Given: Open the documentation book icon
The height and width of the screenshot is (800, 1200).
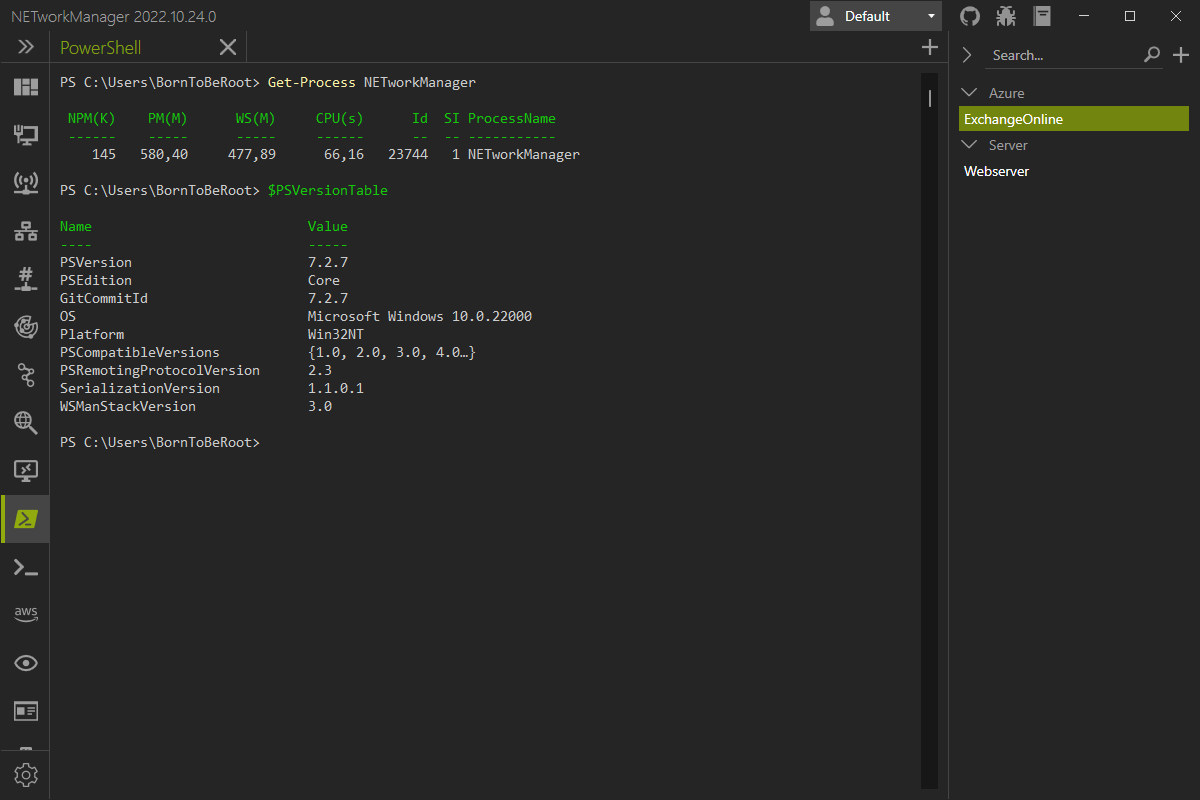Looking at the screenshot, I should [x=1043, y=16].
